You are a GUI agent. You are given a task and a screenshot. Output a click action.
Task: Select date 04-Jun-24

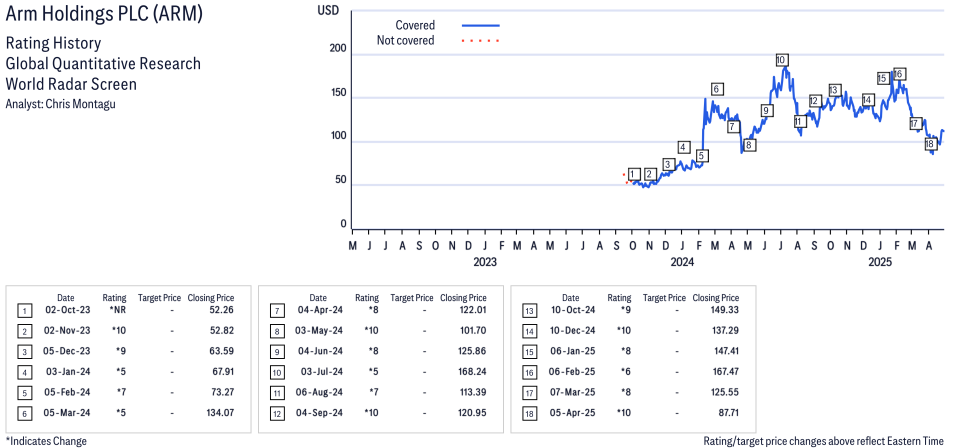[320, 351]
